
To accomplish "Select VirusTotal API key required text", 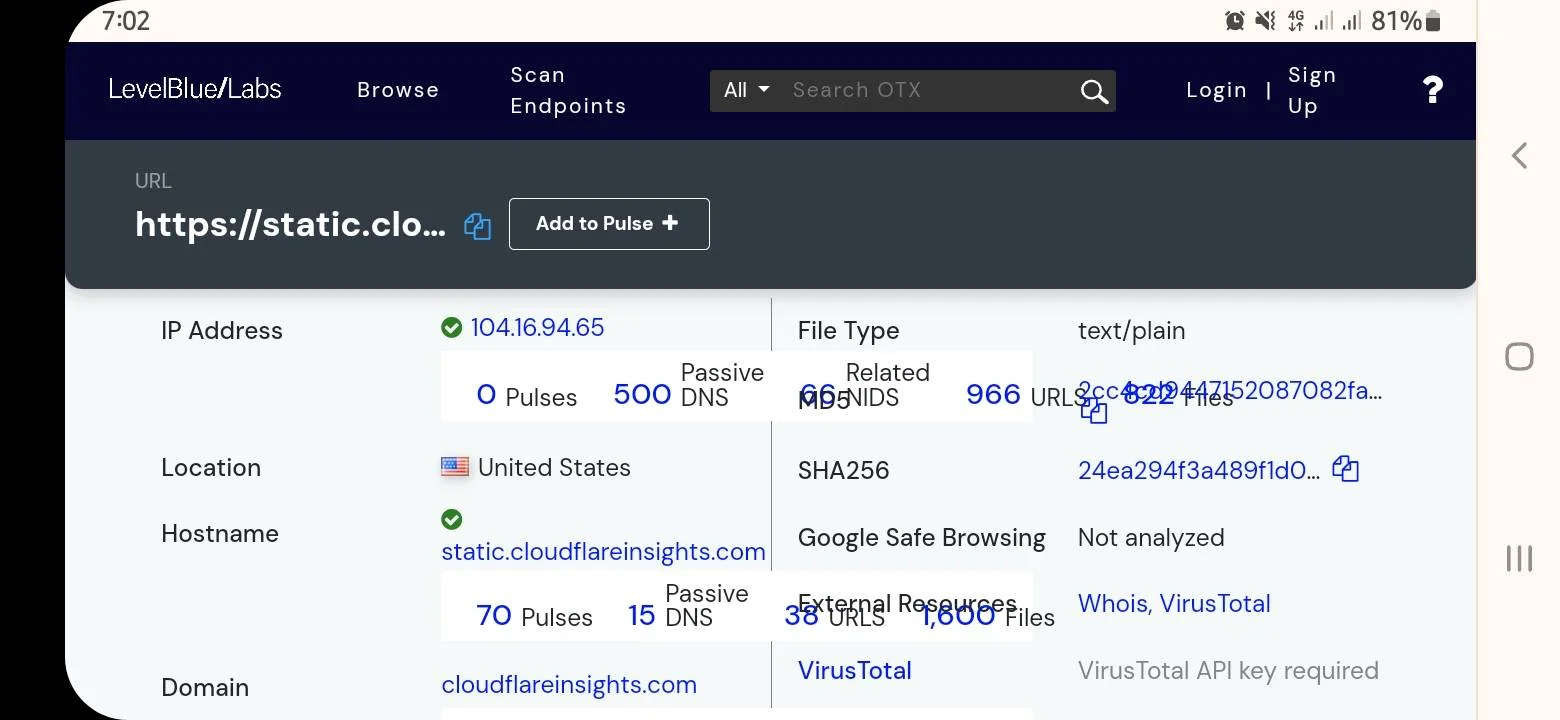I will (x=1228, y=670).
